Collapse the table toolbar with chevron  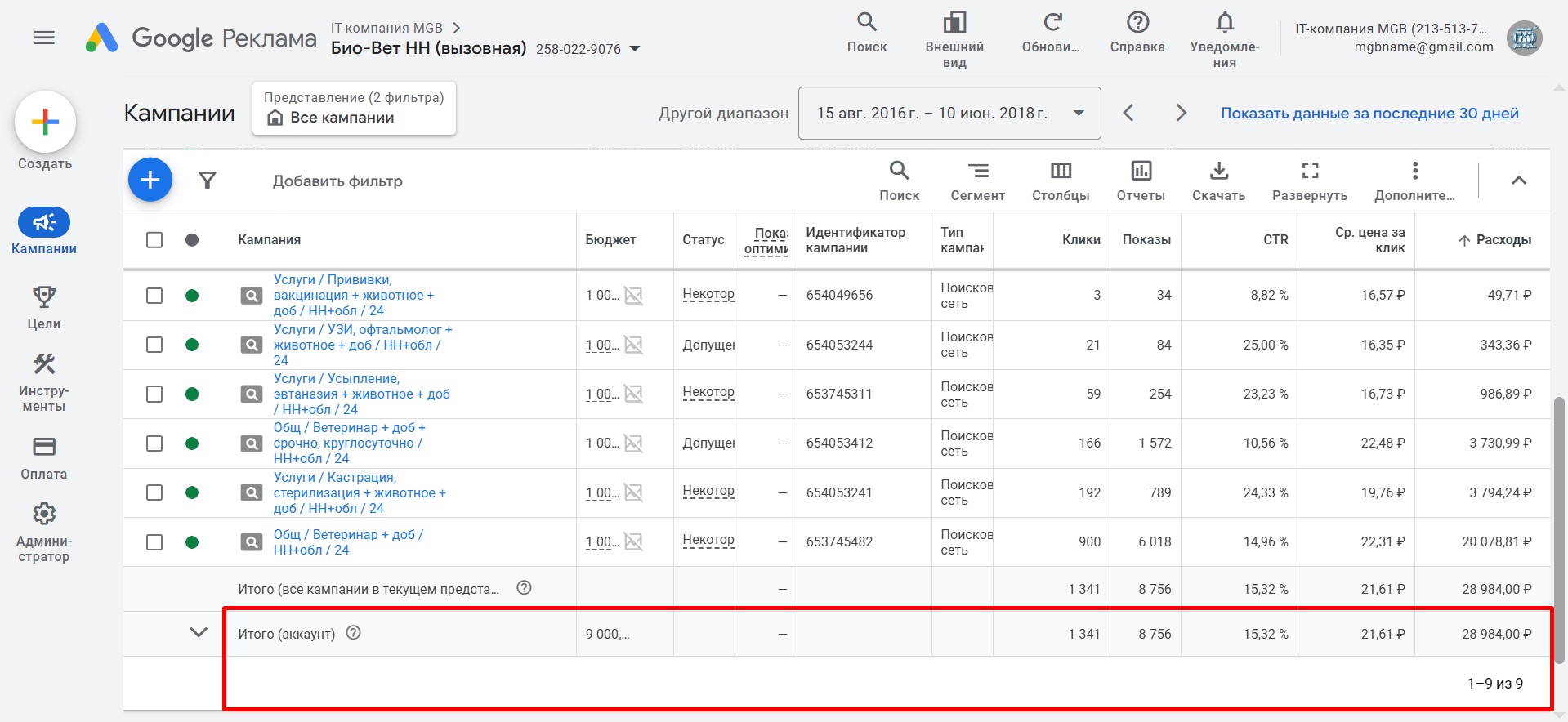(x=1518, y=180)
